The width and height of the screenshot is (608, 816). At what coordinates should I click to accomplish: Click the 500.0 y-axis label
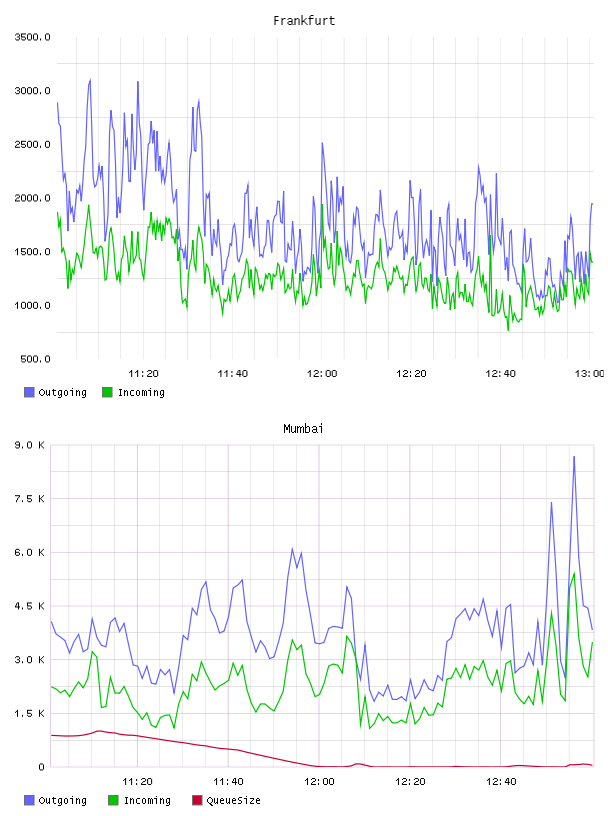(35, 359)
